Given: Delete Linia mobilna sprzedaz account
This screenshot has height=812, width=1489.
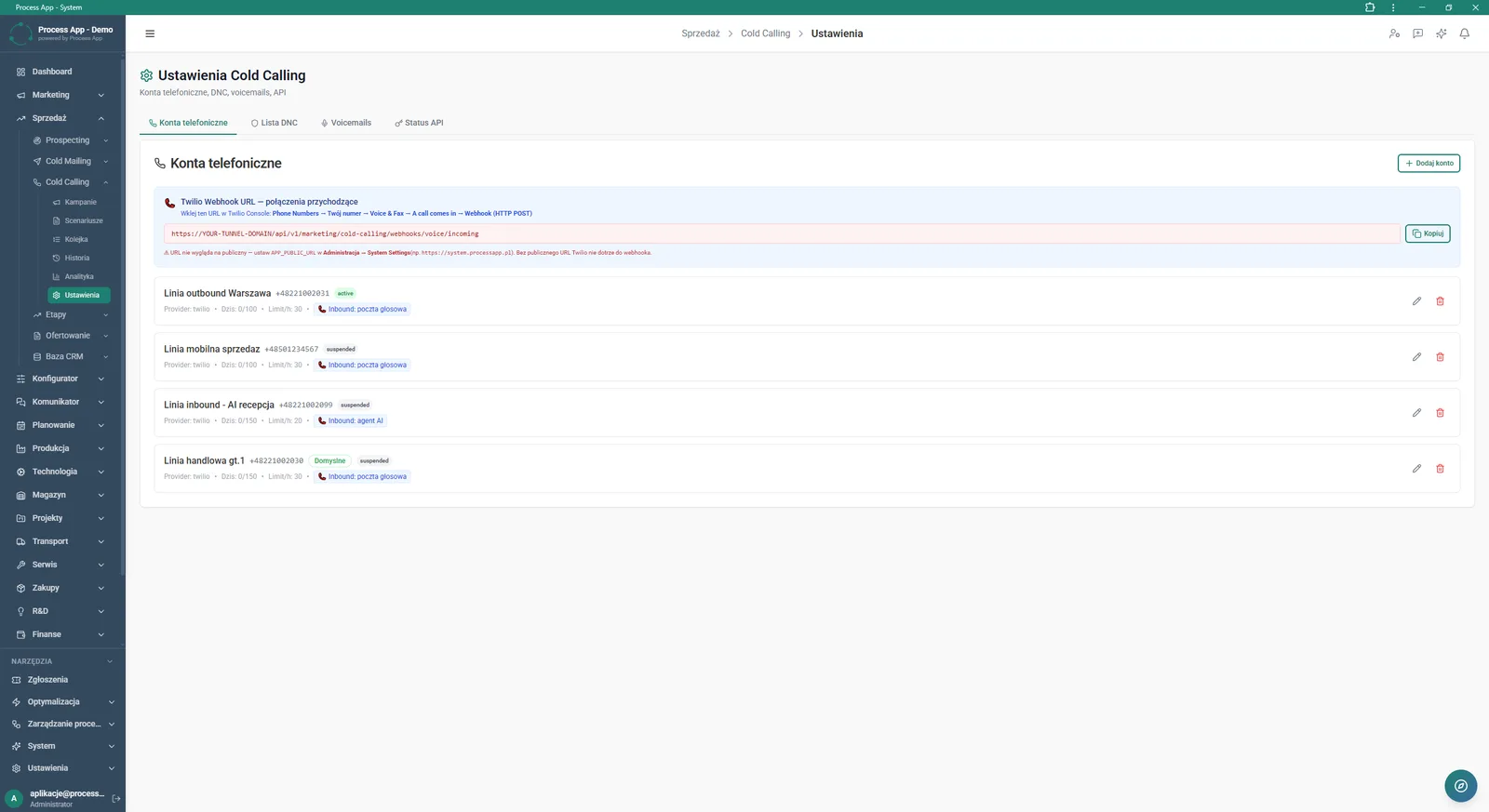Looking at the screenshot, I should click(1440, 357).
